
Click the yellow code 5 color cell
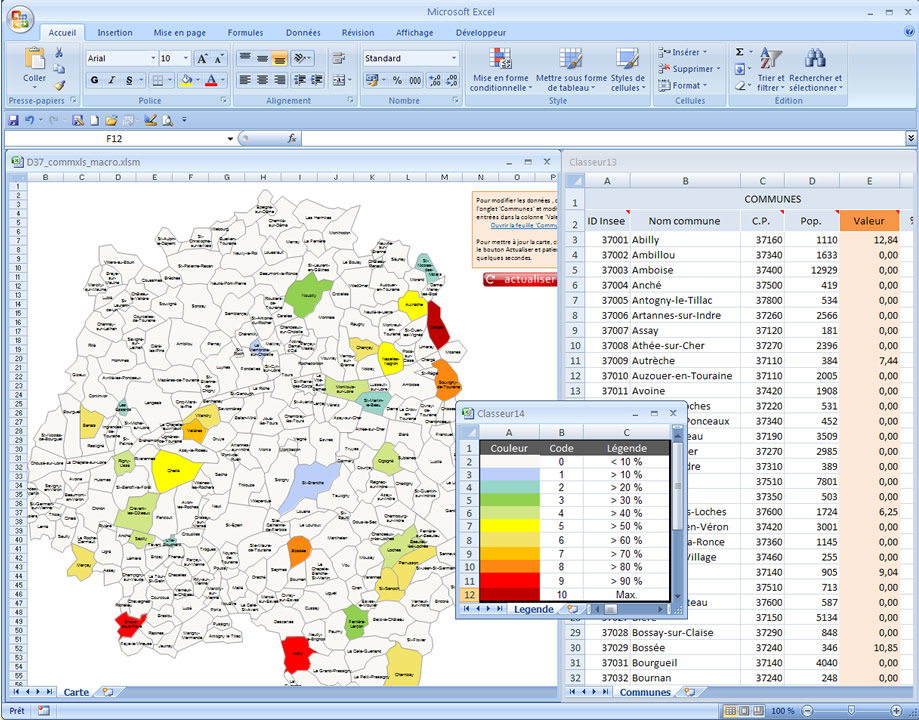(x=509, y=527)
